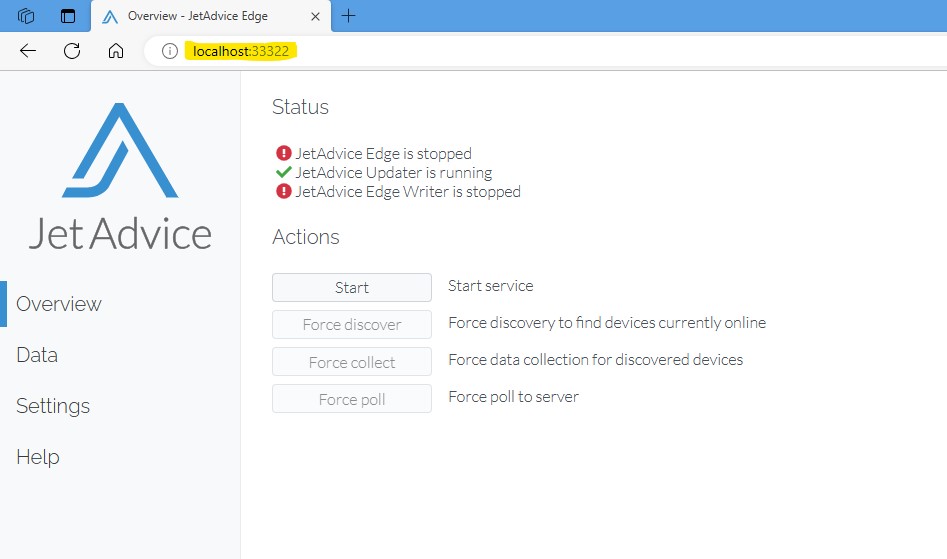Start the service with Start button
The image size is (947, 559).
352,287
